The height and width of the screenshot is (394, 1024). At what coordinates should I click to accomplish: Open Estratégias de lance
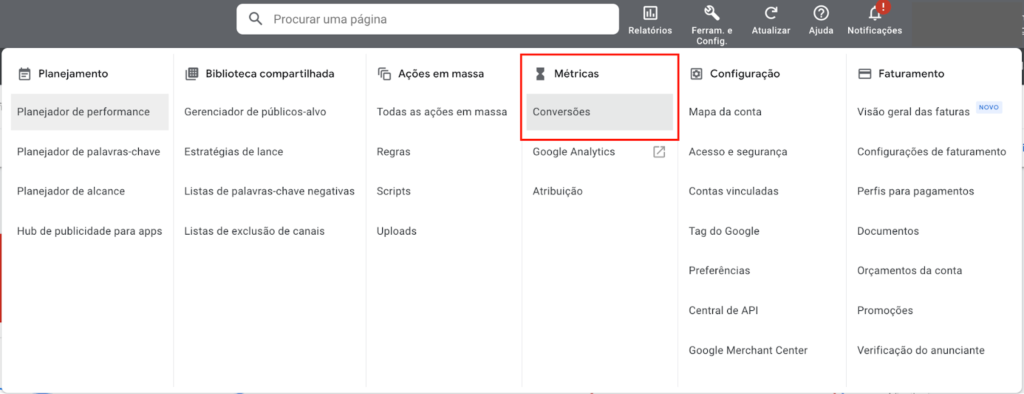tap(234, 152)
